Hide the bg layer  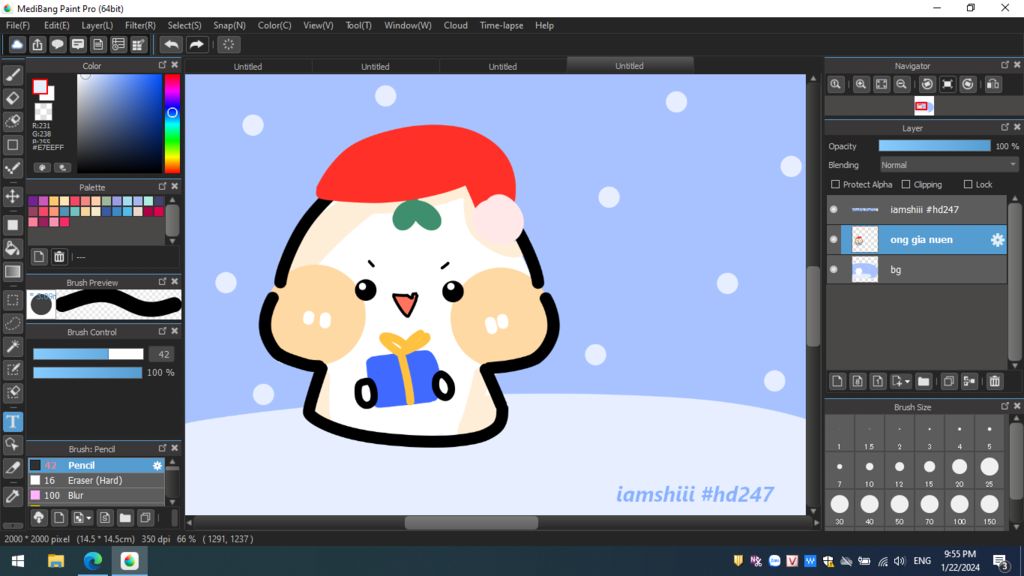(x=834, y=269)
